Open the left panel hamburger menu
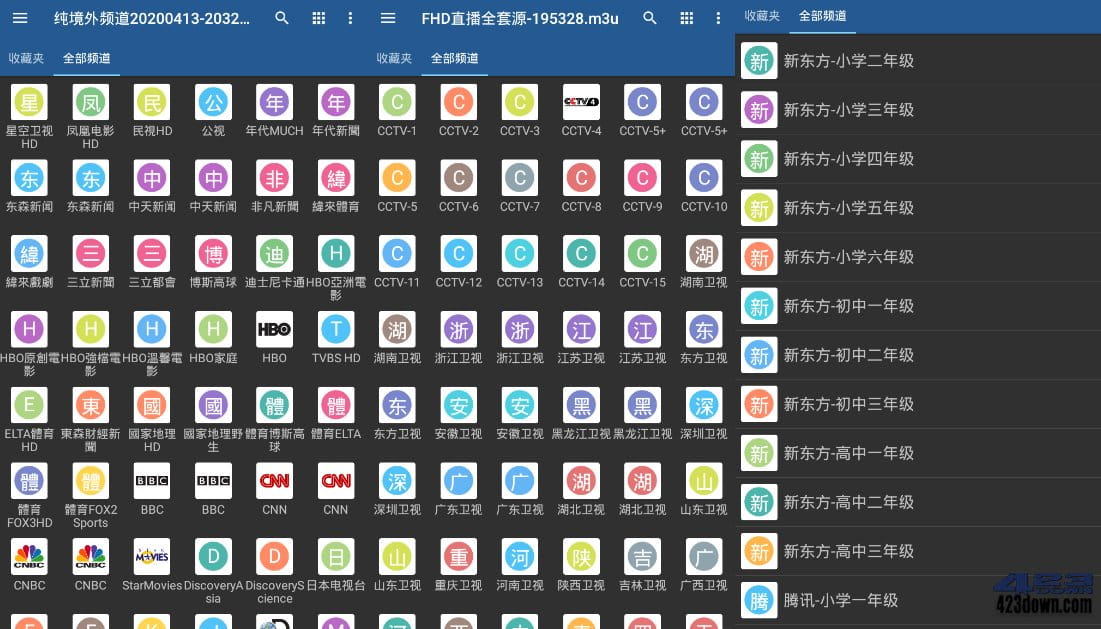Viewport: 1101px width, 629px height. (19, 17)
